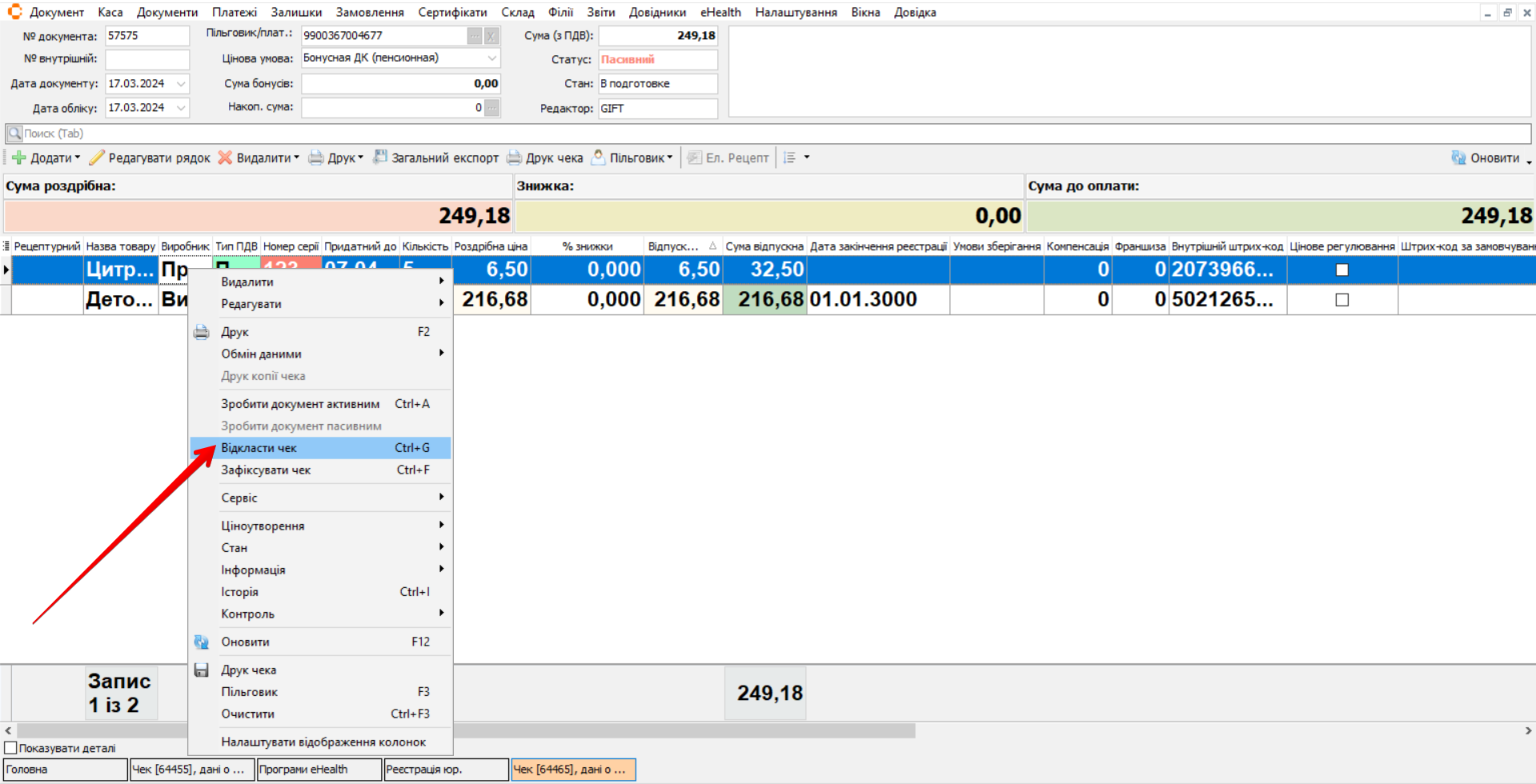Toggle the Показувати деталі checkbox
The width and height of the screenshot is (1536, 784).
pos(11,748)
